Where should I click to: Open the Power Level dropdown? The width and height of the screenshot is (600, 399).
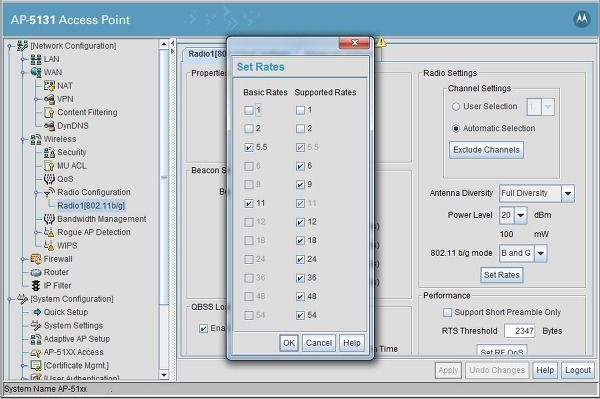(520, 215)
